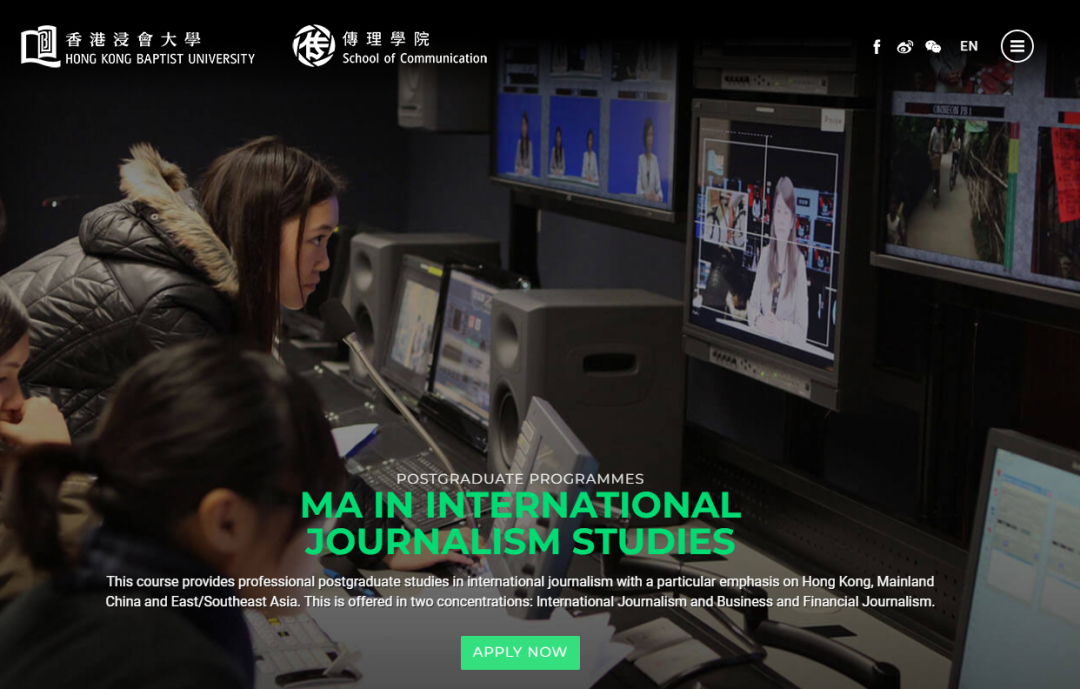Open the WeChat icon link
The height and width of the screenshot is (689, 1080).
933,46
